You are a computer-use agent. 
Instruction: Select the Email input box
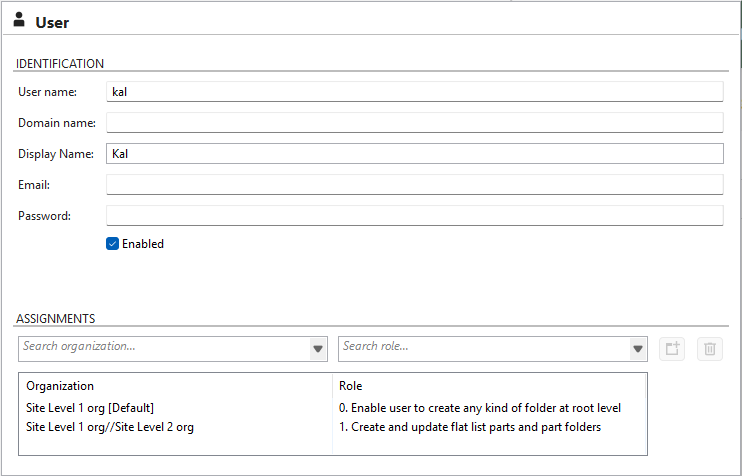[414, 185]
